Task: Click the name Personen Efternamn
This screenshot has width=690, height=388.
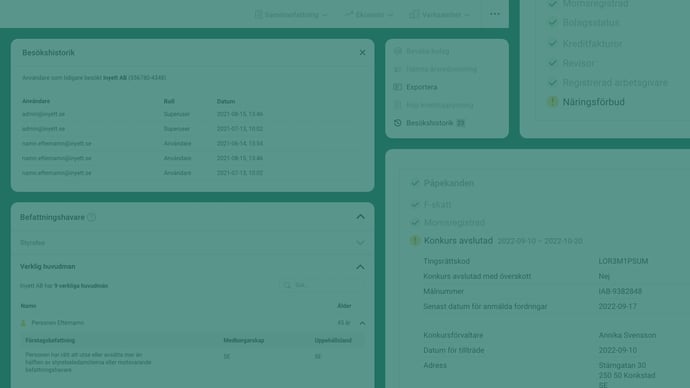Action: click(57, 323)
